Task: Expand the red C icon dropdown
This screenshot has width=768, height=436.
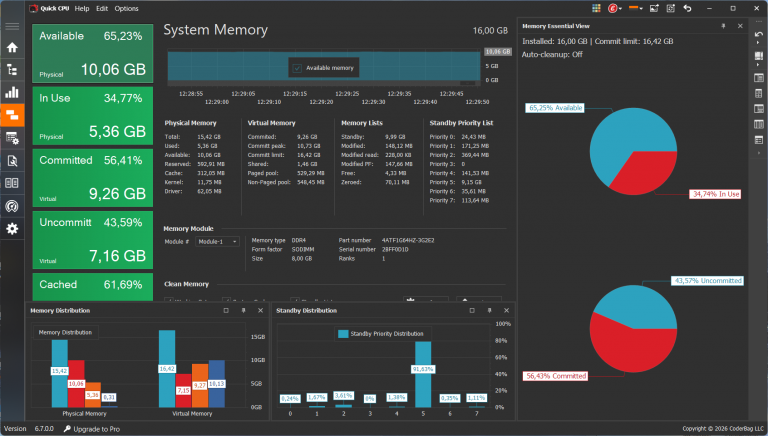Action: click(x=615, y=8)
